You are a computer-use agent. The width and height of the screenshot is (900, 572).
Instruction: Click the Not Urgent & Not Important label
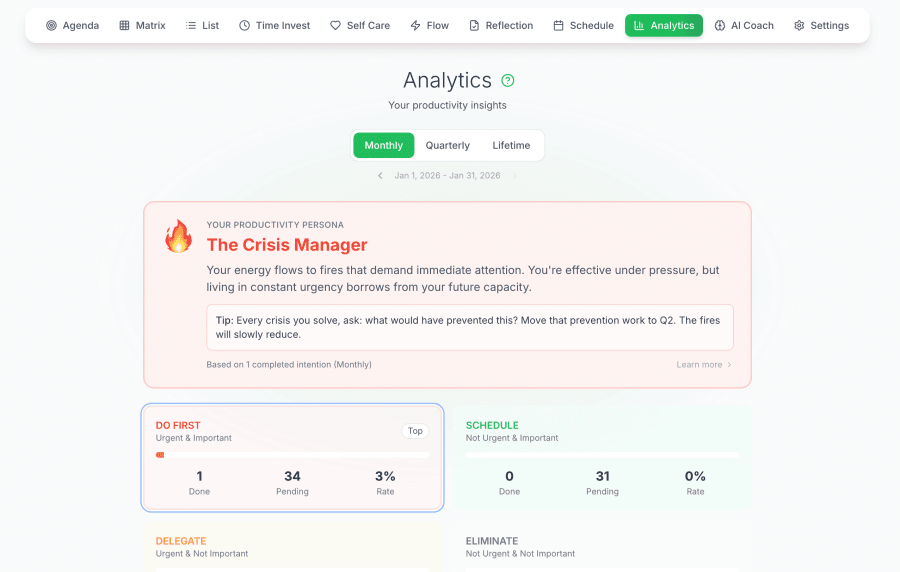pyautogui.click(x=520, y=554)
